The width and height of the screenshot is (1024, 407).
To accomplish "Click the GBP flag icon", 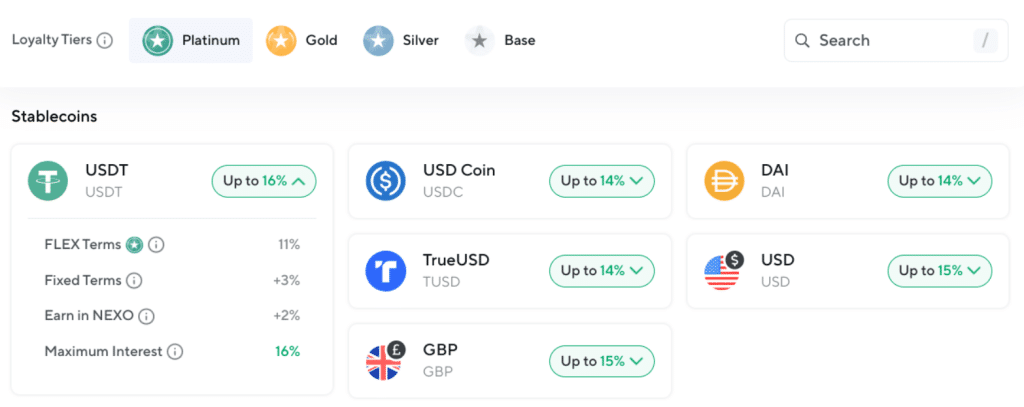I will tap(385, 361).
